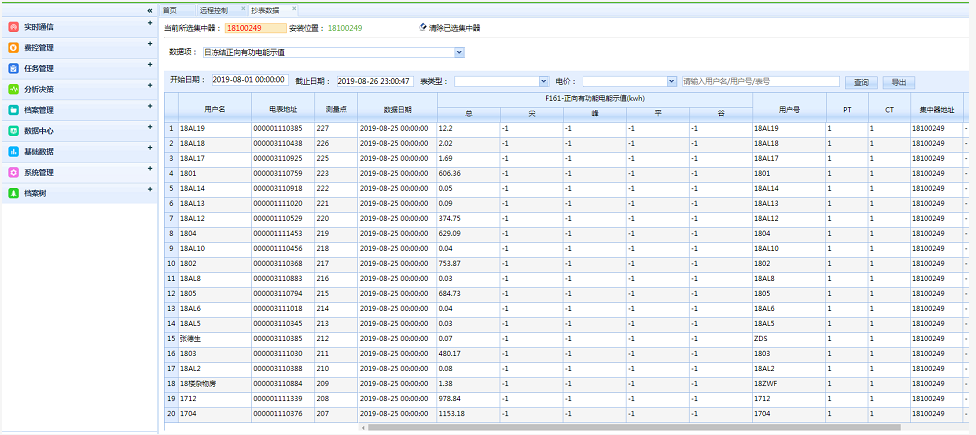Select meter address 000001111339
Screen dimensions: 976x435
pyautogui.click(x=283, y=398)
